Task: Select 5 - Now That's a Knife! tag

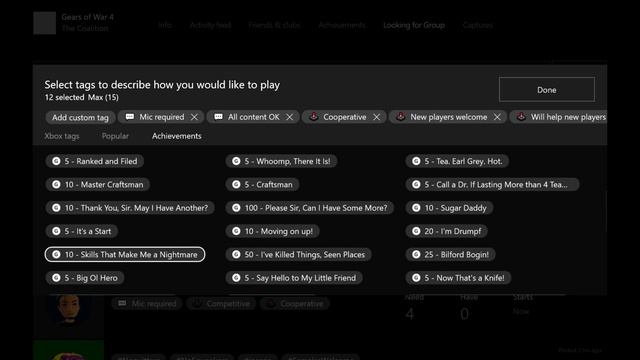Action: click(x=458, y=278)
